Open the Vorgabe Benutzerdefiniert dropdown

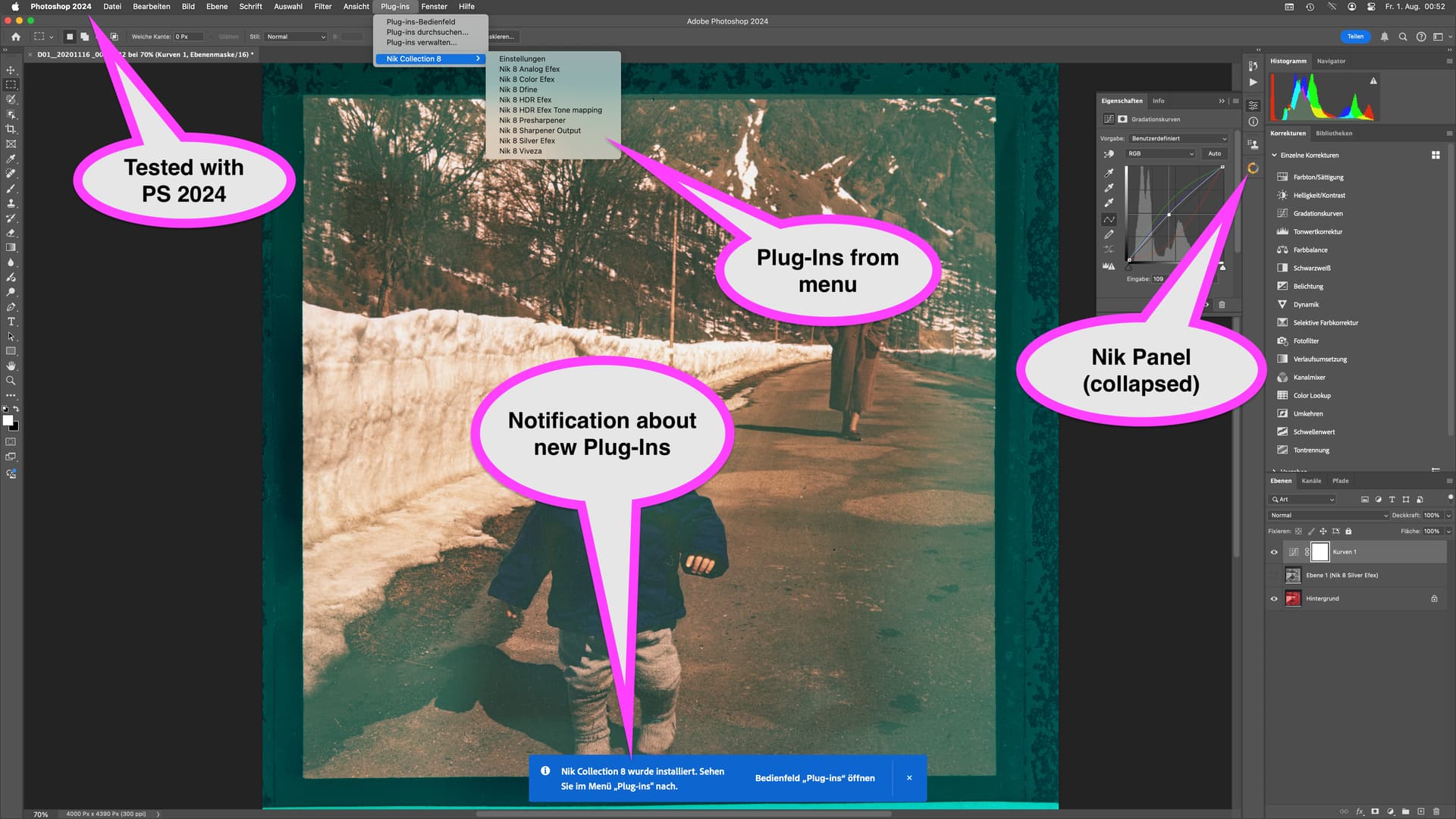point(1178,138)
